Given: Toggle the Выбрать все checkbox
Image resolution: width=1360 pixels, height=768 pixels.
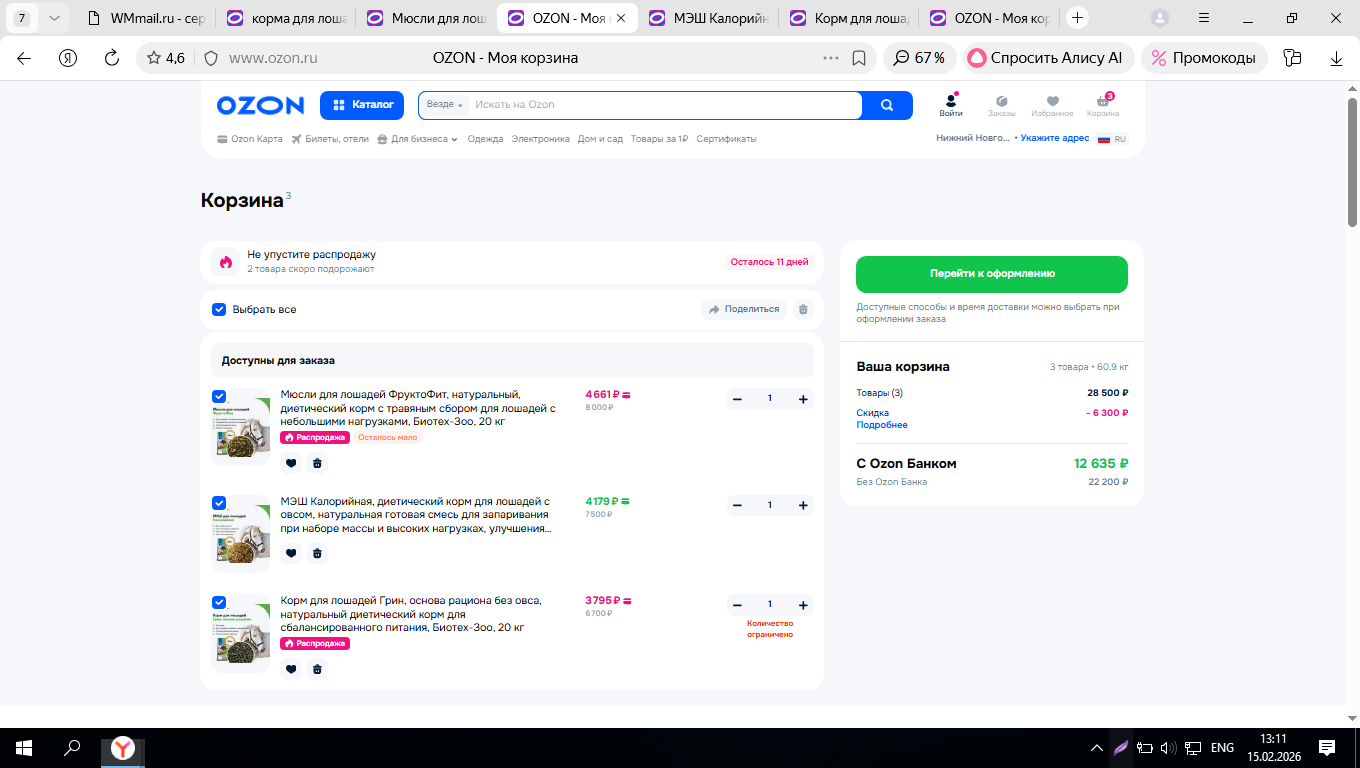Looking at the screenshot, I should [x=219, y=310].
